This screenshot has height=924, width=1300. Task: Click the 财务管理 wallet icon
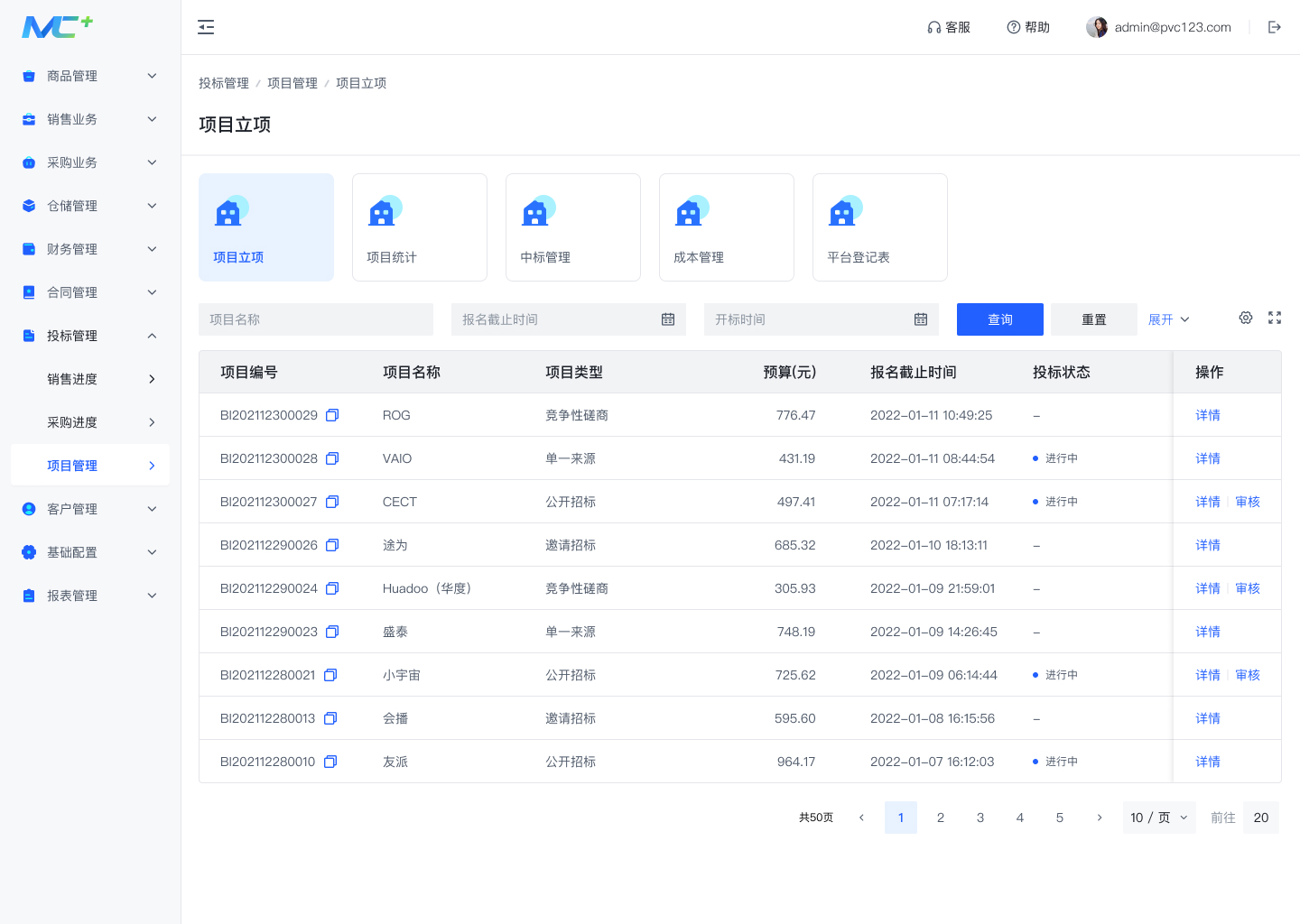(29, 249)
